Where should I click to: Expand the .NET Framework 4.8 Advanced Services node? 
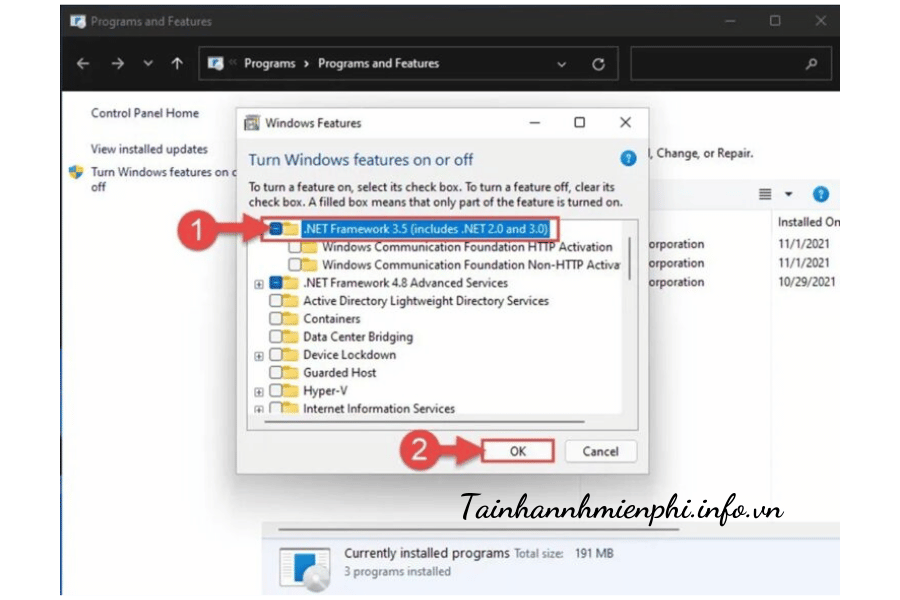(x=259, y=283)
